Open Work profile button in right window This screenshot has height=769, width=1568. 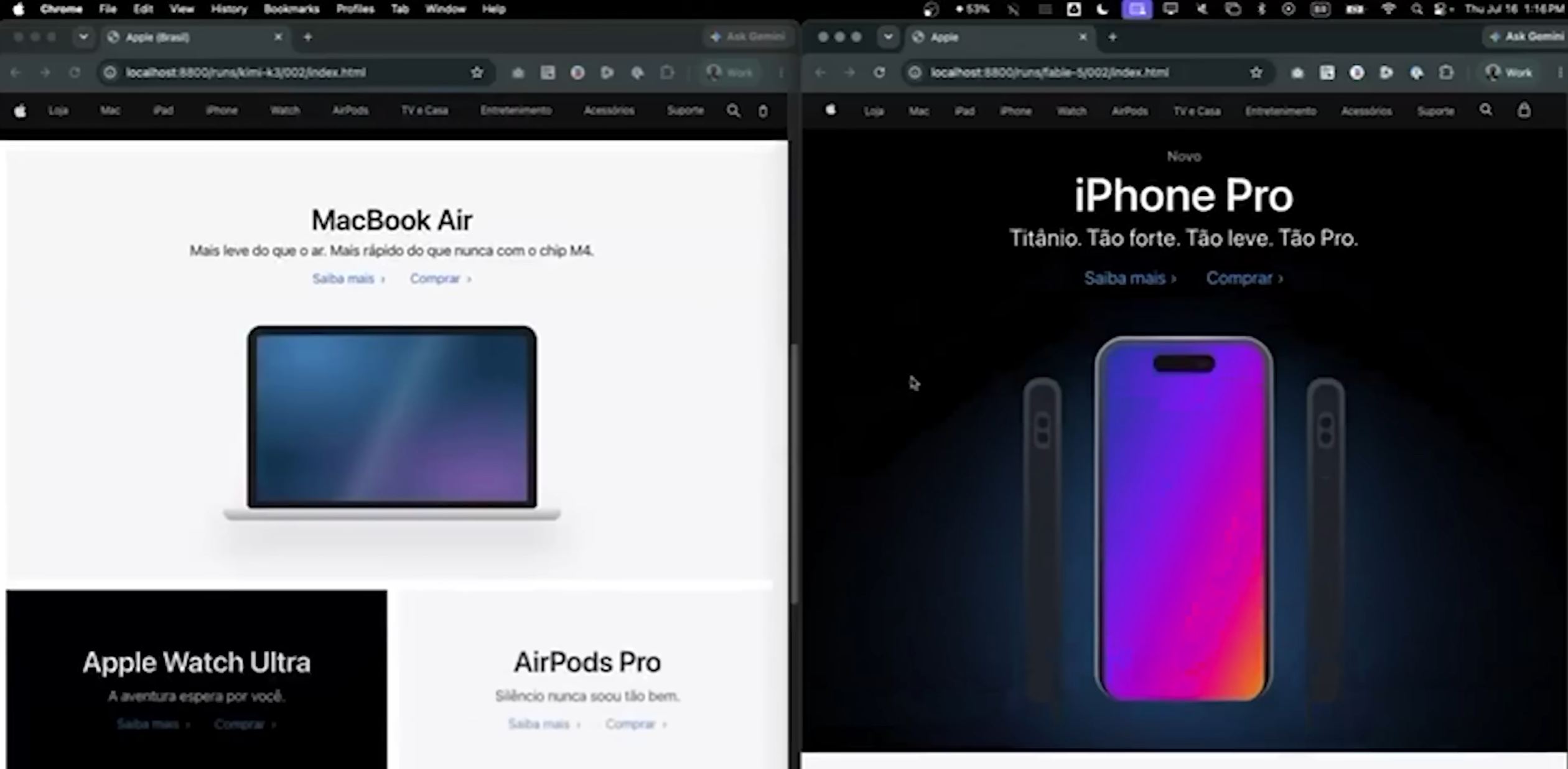click(1509, 73)
